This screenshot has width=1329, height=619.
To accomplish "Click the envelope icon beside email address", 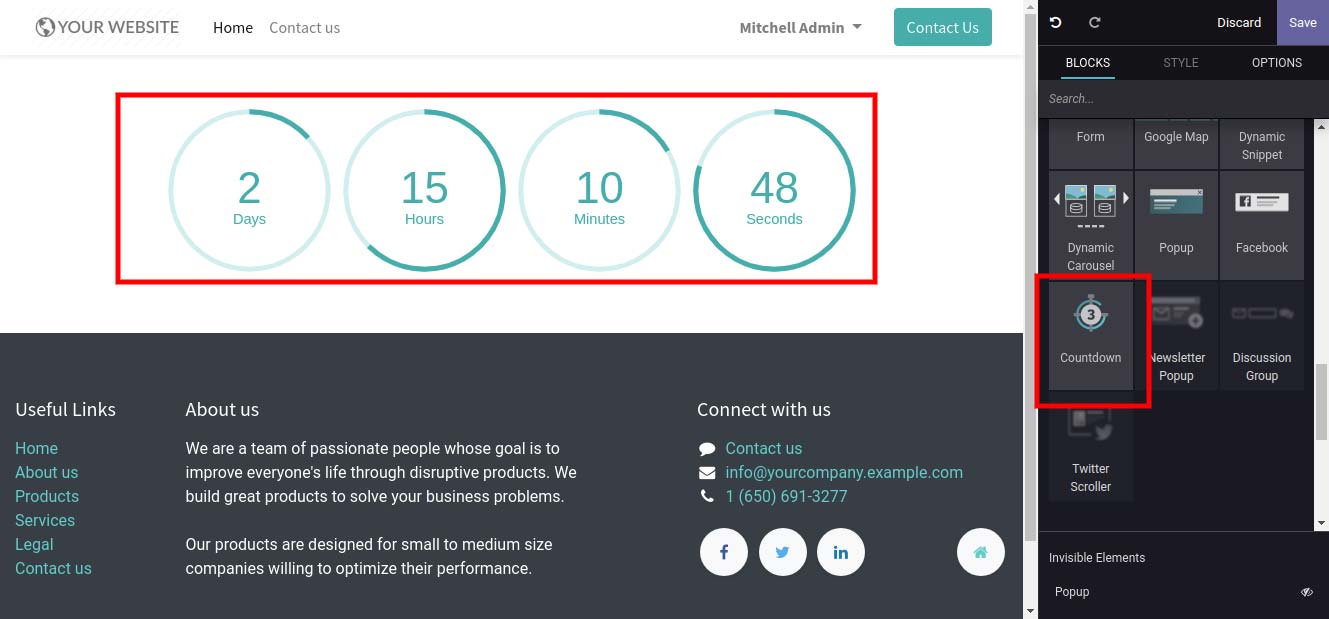I will click(x=707, y=473).
